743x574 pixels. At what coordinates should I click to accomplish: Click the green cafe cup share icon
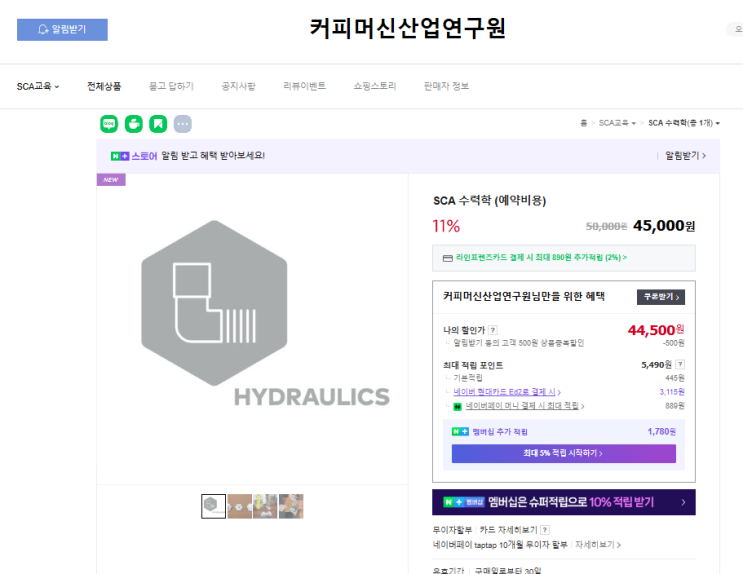[134, 124]
